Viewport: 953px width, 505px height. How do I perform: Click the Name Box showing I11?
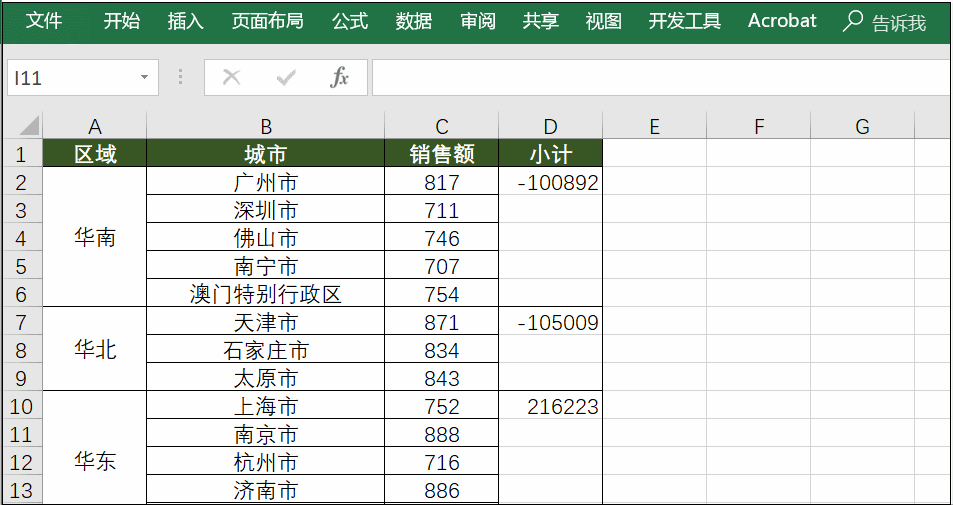[83, 77]
